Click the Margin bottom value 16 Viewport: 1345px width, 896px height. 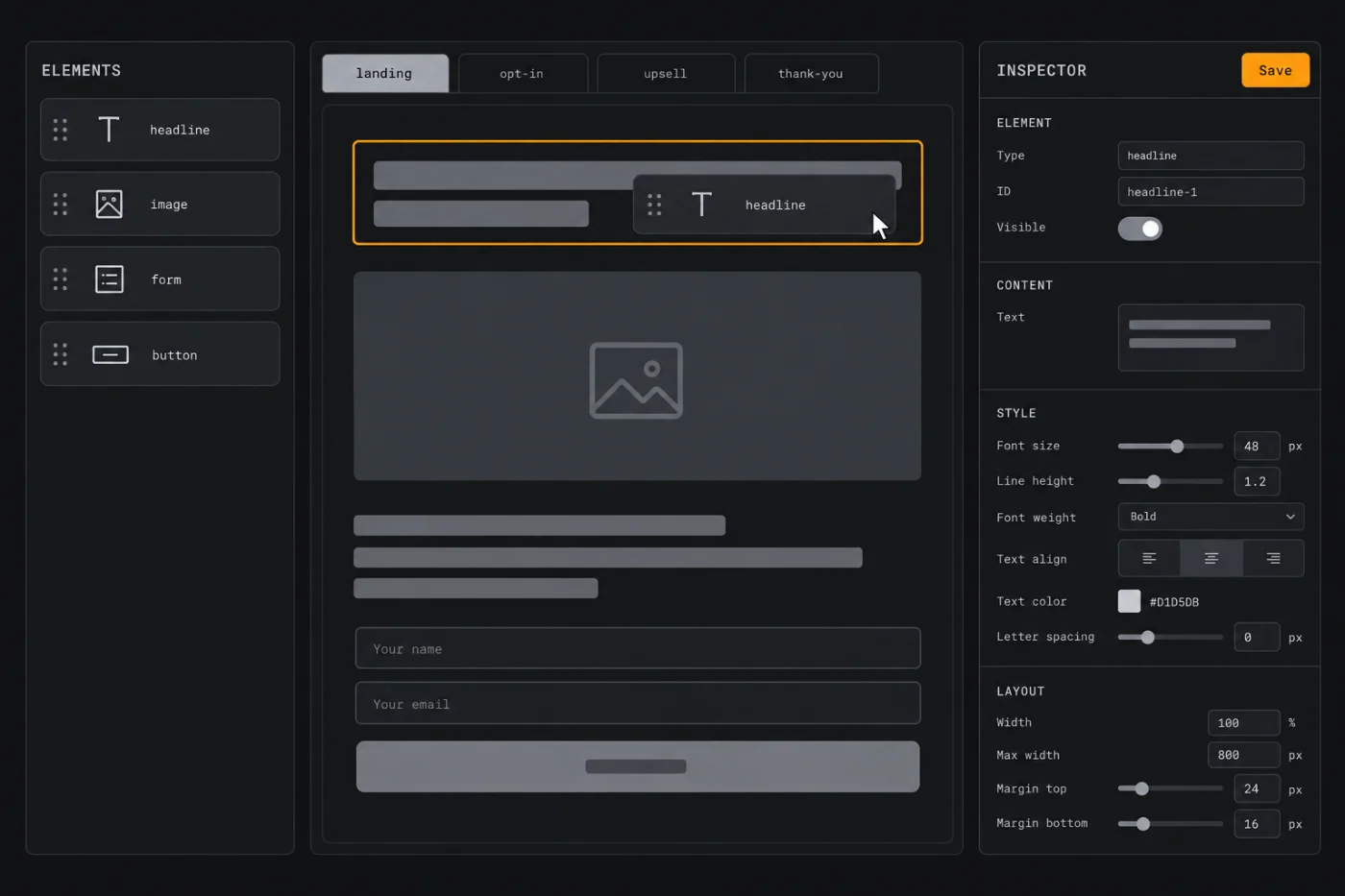(1257, 824)
